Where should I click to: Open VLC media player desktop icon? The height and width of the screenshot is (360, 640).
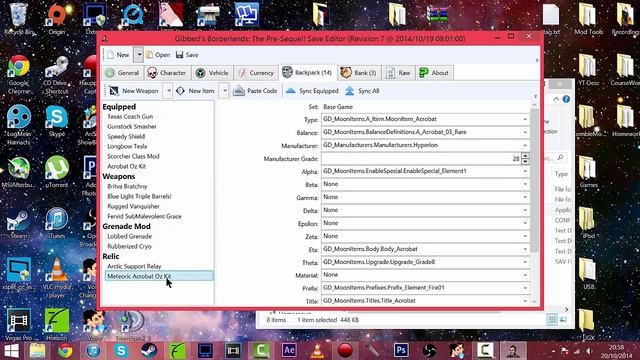coord(57,278)
